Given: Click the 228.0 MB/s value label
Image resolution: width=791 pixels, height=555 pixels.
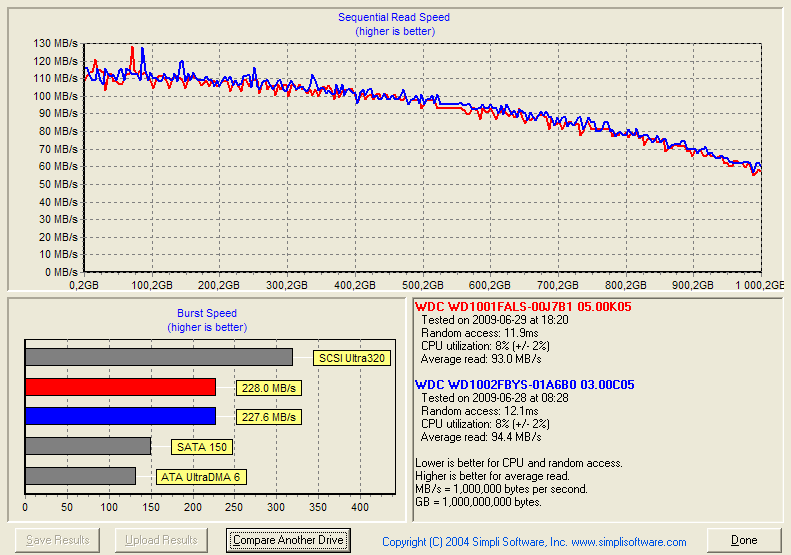Looking at the screenshot, I should pyautogui.click(x=269, y=388).
